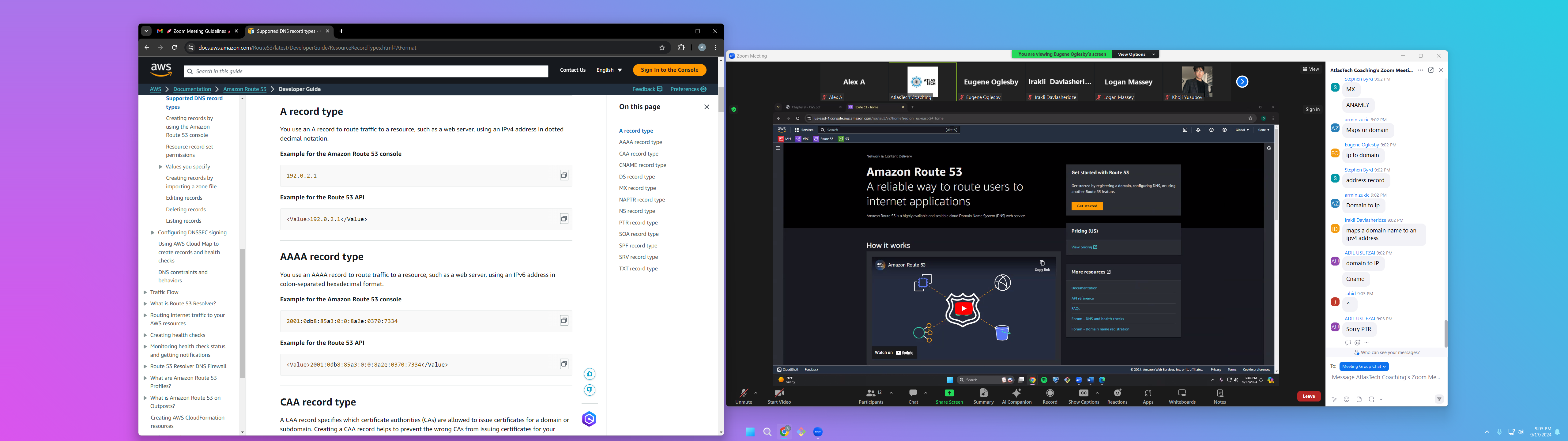Expand the Configuring DNSSEC signing tree item

coord(153,233)
